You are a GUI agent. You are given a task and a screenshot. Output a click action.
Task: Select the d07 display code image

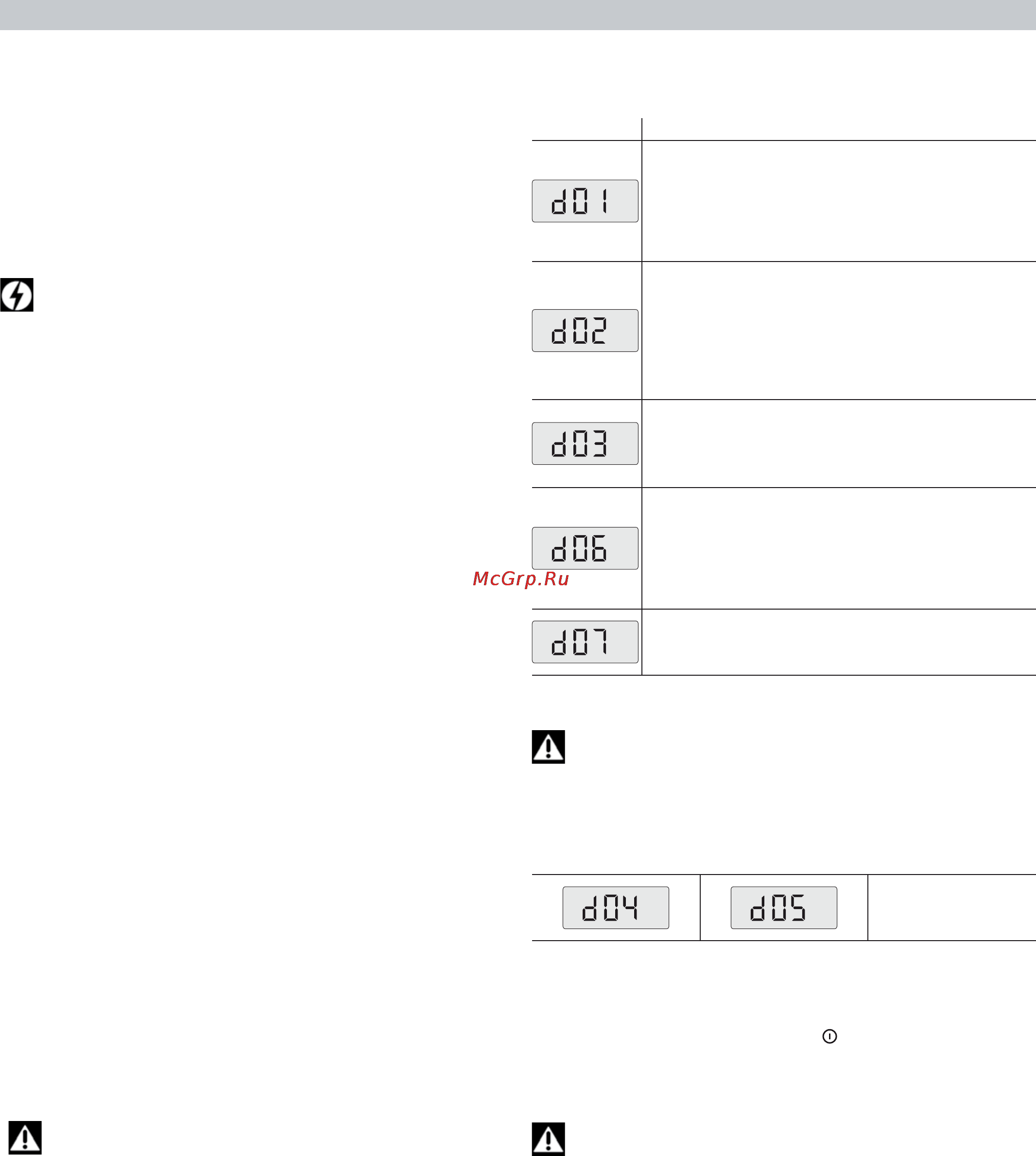(x=585, y=642)
